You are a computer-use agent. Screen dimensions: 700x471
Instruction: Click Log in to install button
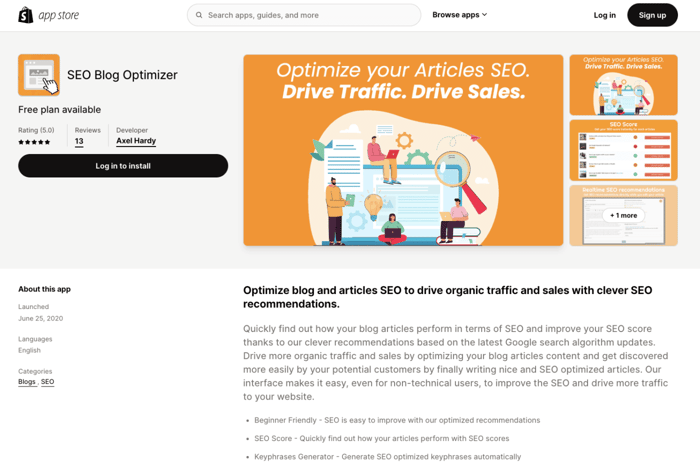[123, 166]
